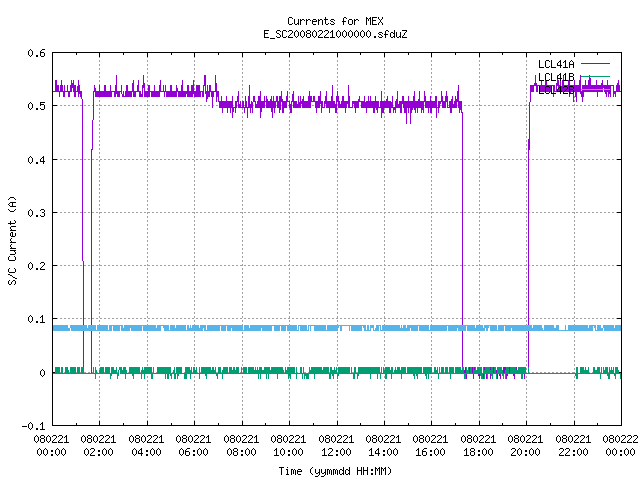Click the x-axis tick '080221 12:00'

tap(336, 446)
